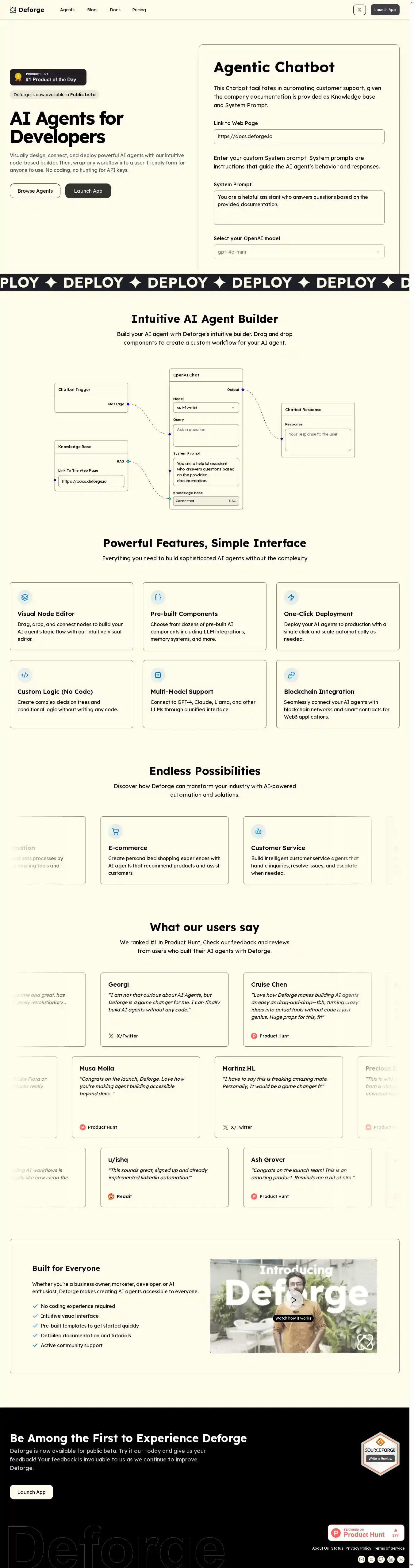Viewport: 414px width, 1568px height.
Task: Click the Deforge logo in navbar
Action: 27,10
